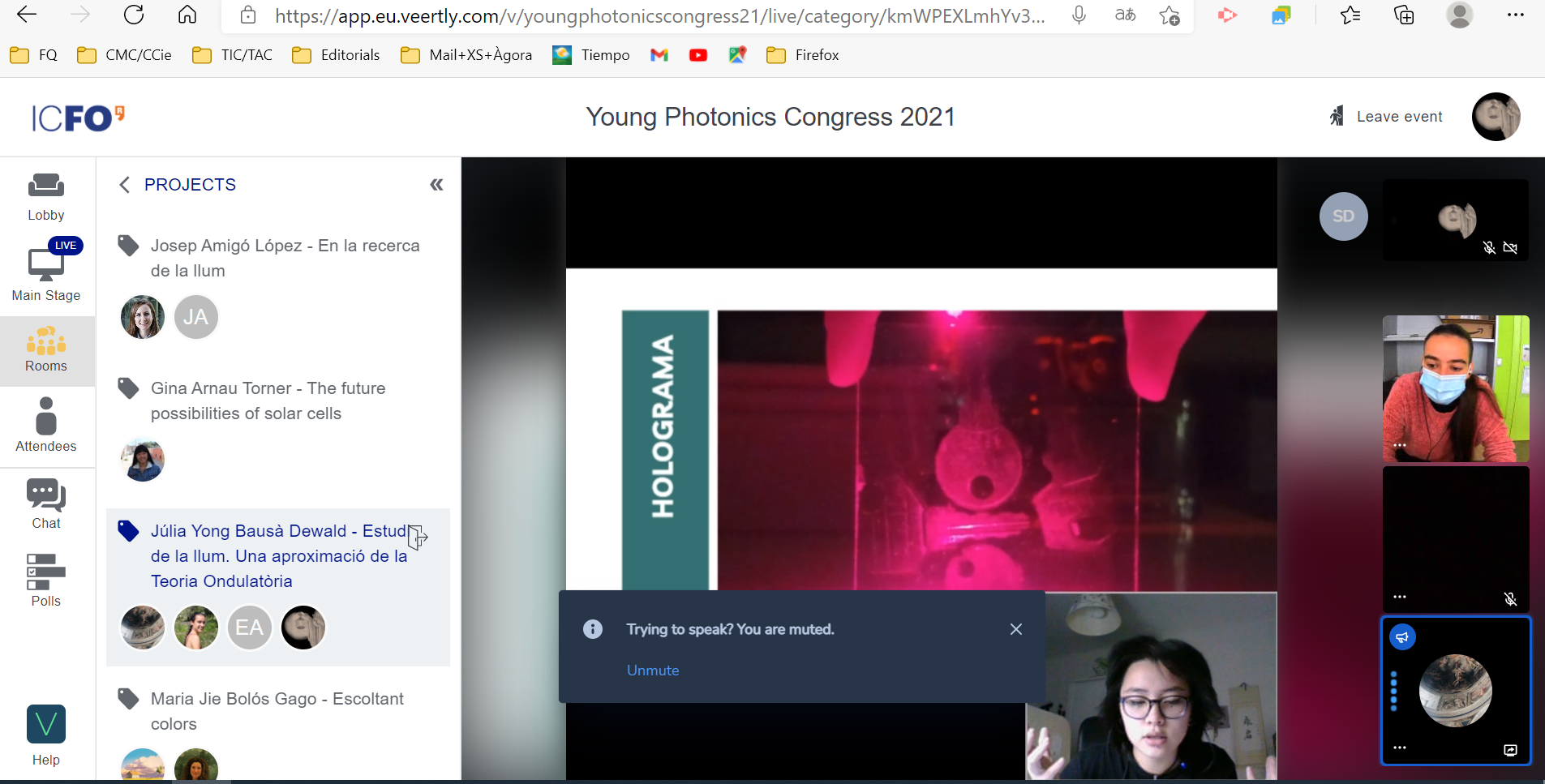Click Unmute in the muted notification
Viewport: 1545px width, 784px height.
coord(653,670)
